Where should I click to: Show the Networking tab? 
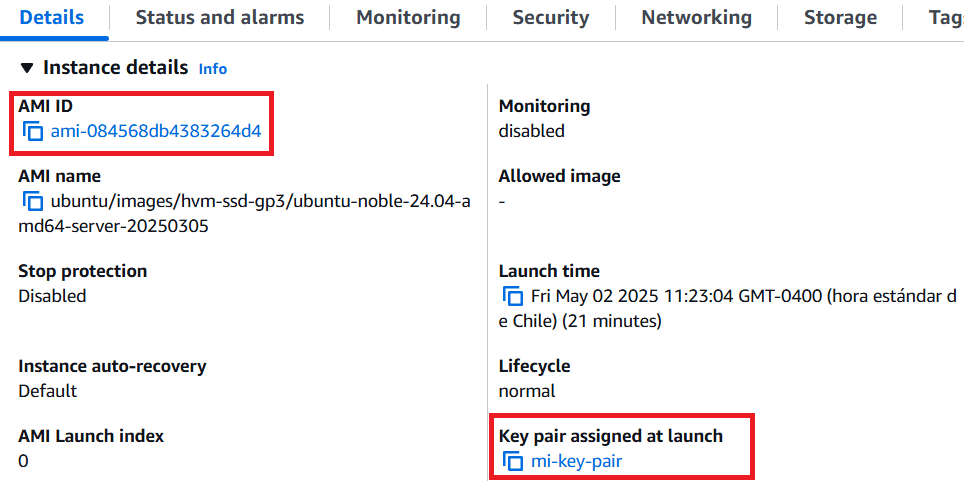[697, 17]
